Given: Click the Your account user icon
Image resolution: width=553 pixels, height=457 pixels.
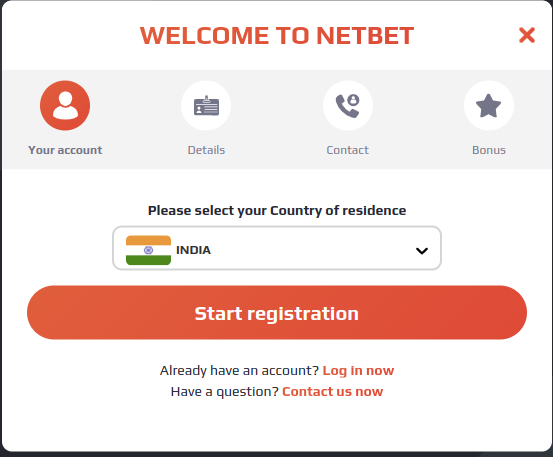Looking at the screenshot, I should pos(65,105).
